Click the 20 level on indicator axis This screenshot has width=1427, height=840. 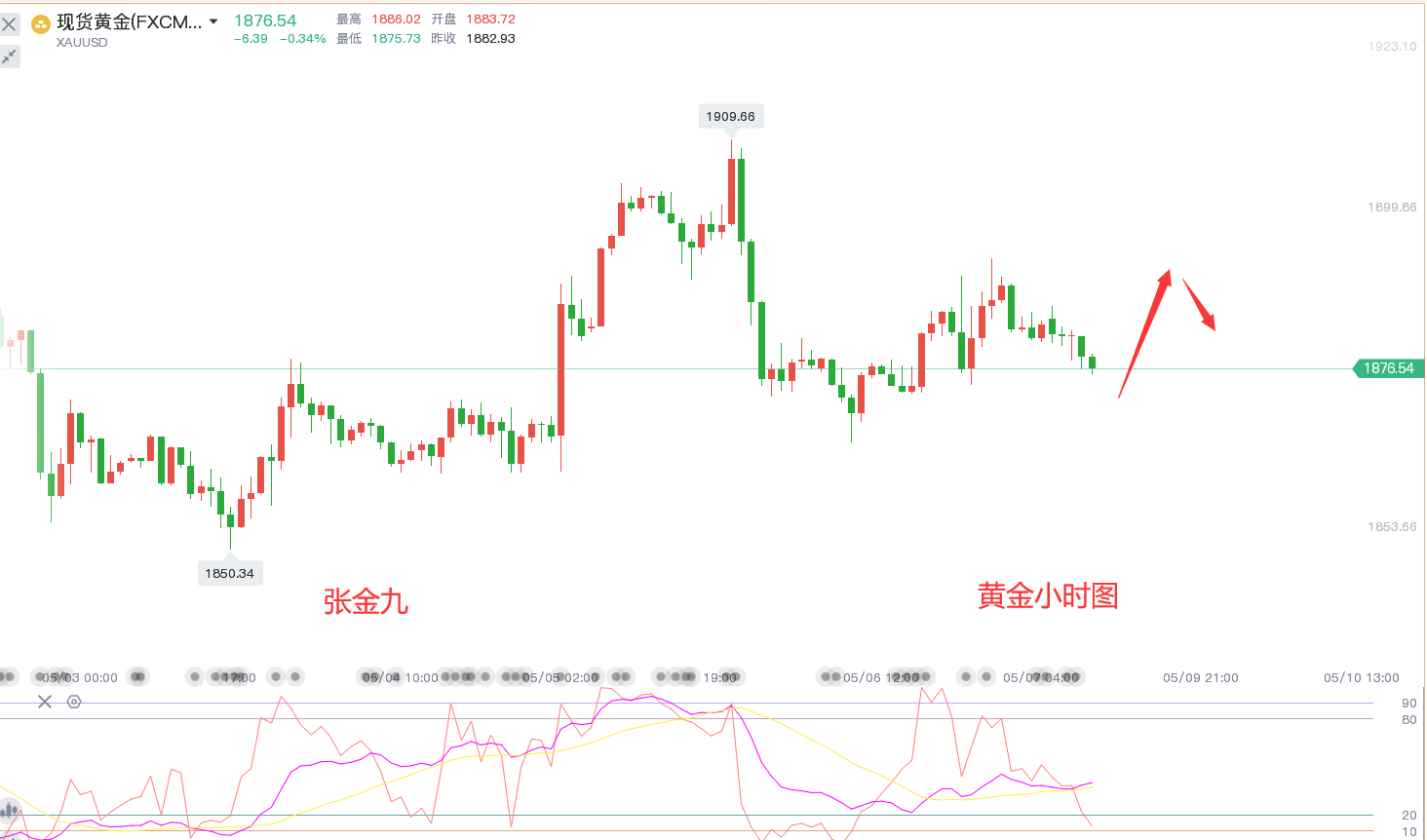[1409, 815]
